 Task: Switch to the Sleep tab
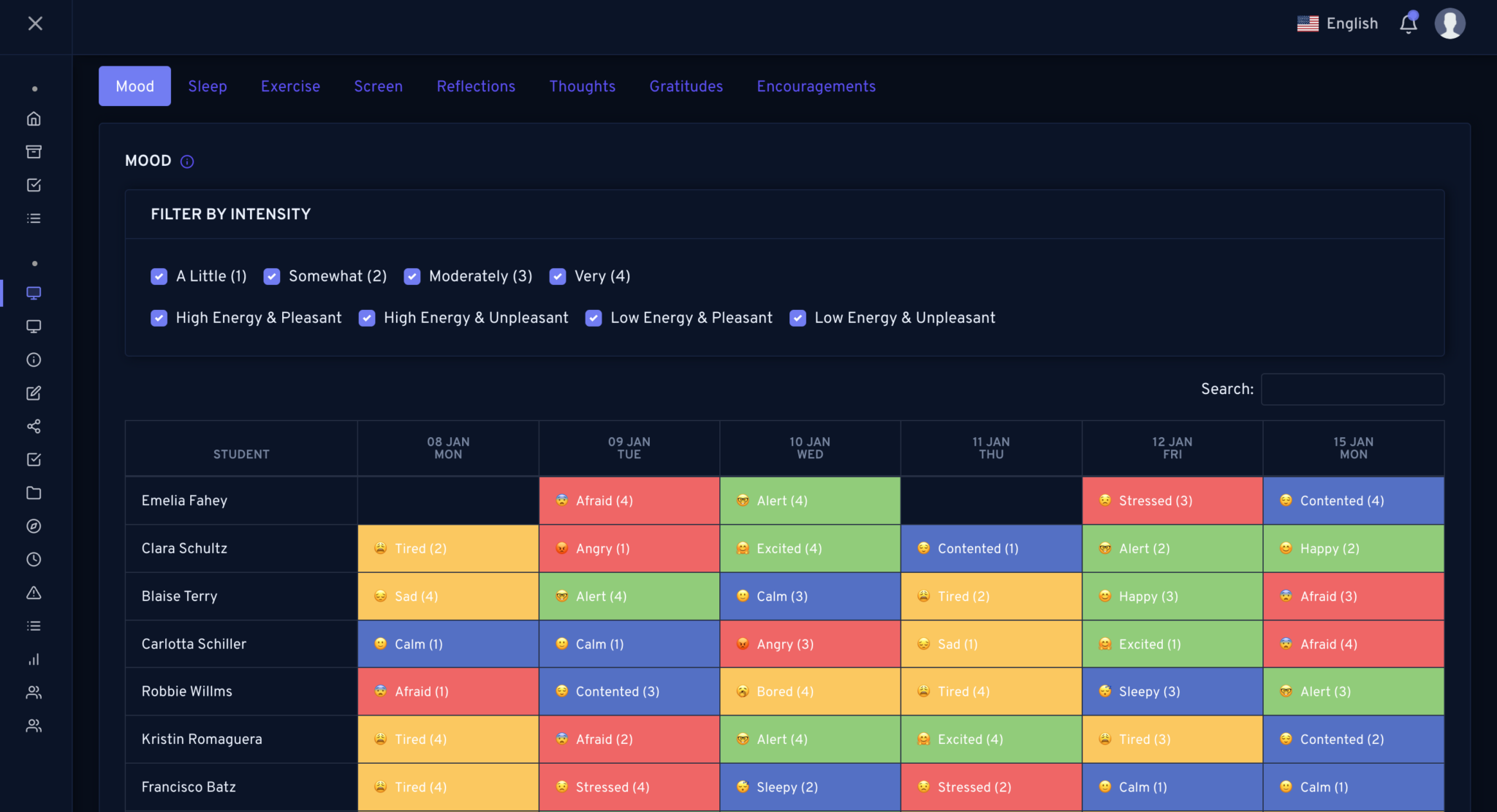(207, 86)
